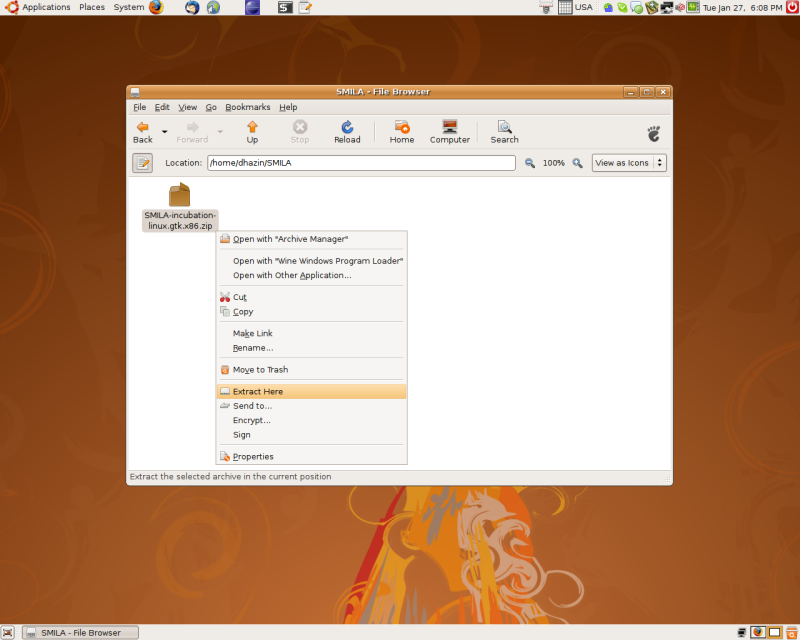Open the View menu
Viewport: 800px width, 640px height.
click(187, 107)
